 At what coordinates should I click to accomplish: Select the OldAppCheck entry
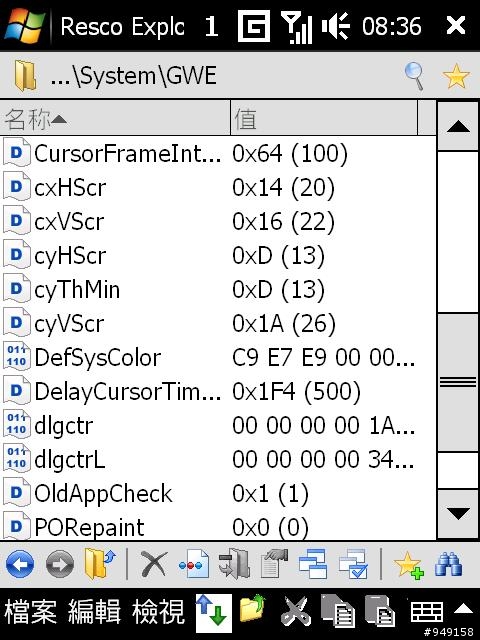tap(218, 493)
